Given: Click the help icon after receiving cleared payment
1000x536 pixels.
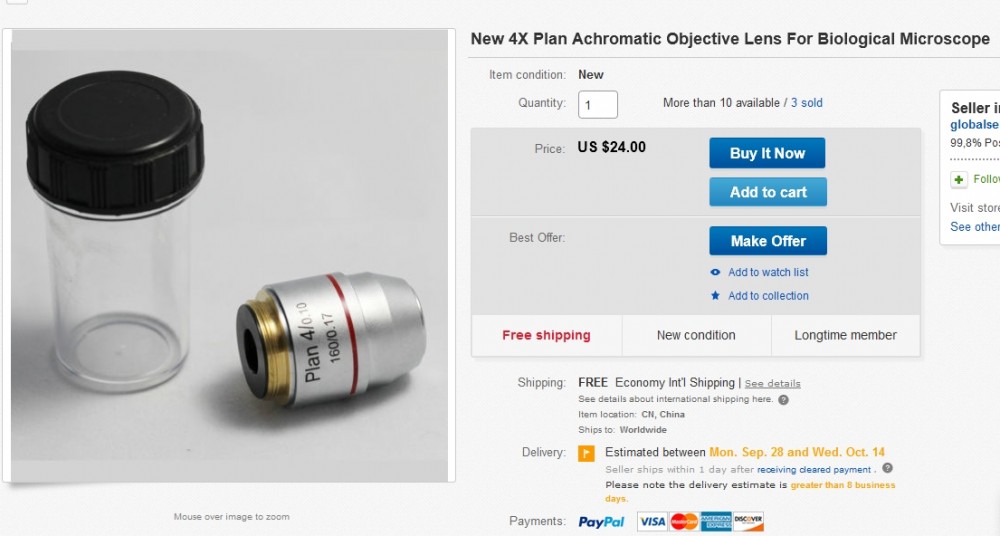Looking at the screenshot, I should (x=887, y=468).
